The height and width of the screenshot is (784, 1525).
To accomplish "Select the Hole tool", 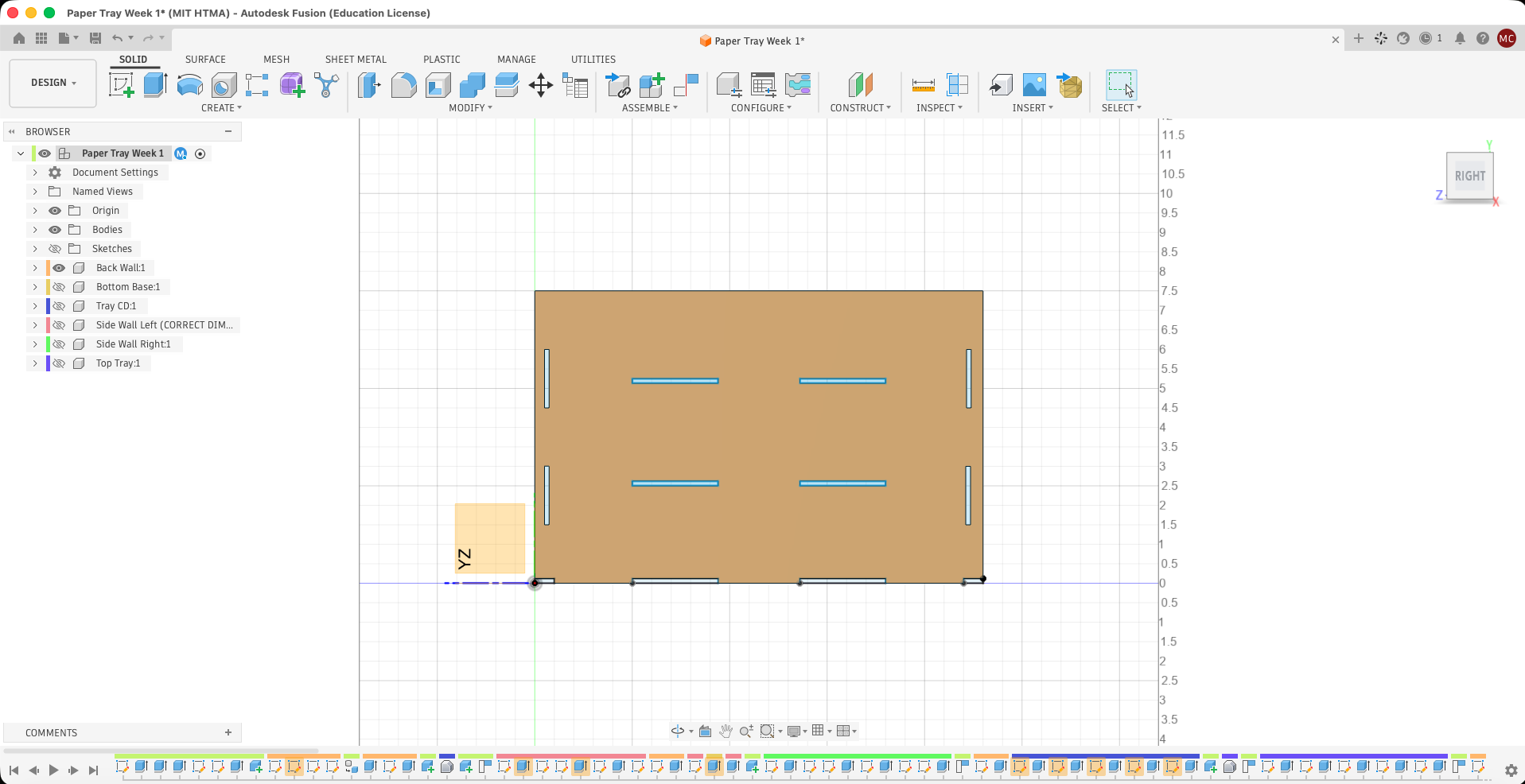I will (x=224, y=85).
